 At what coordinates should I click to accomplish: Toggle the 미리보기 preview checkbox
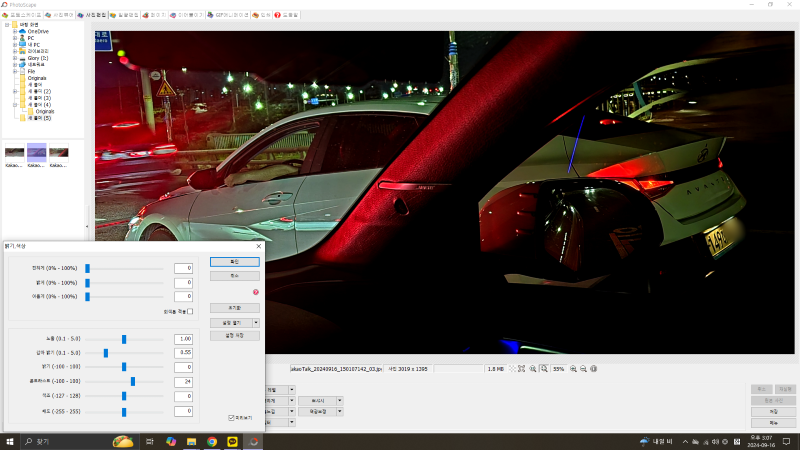(231, 418)
